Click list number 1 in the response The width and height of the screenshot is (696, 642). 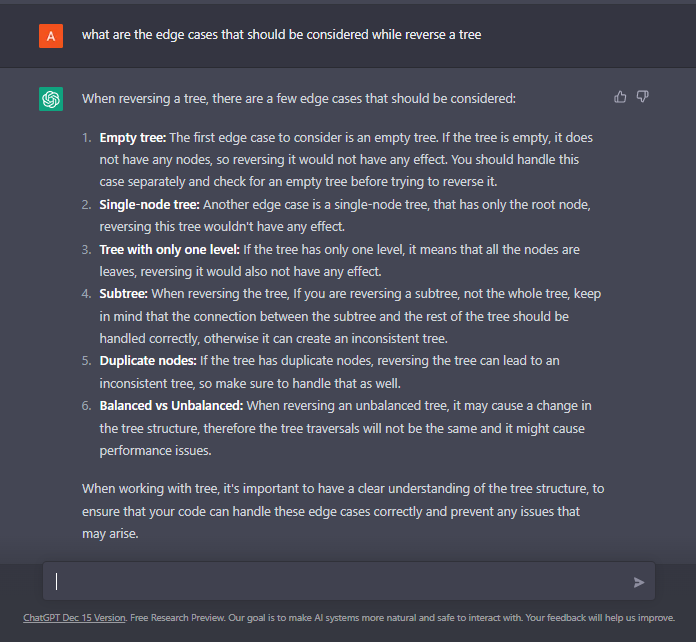[88, 137]
